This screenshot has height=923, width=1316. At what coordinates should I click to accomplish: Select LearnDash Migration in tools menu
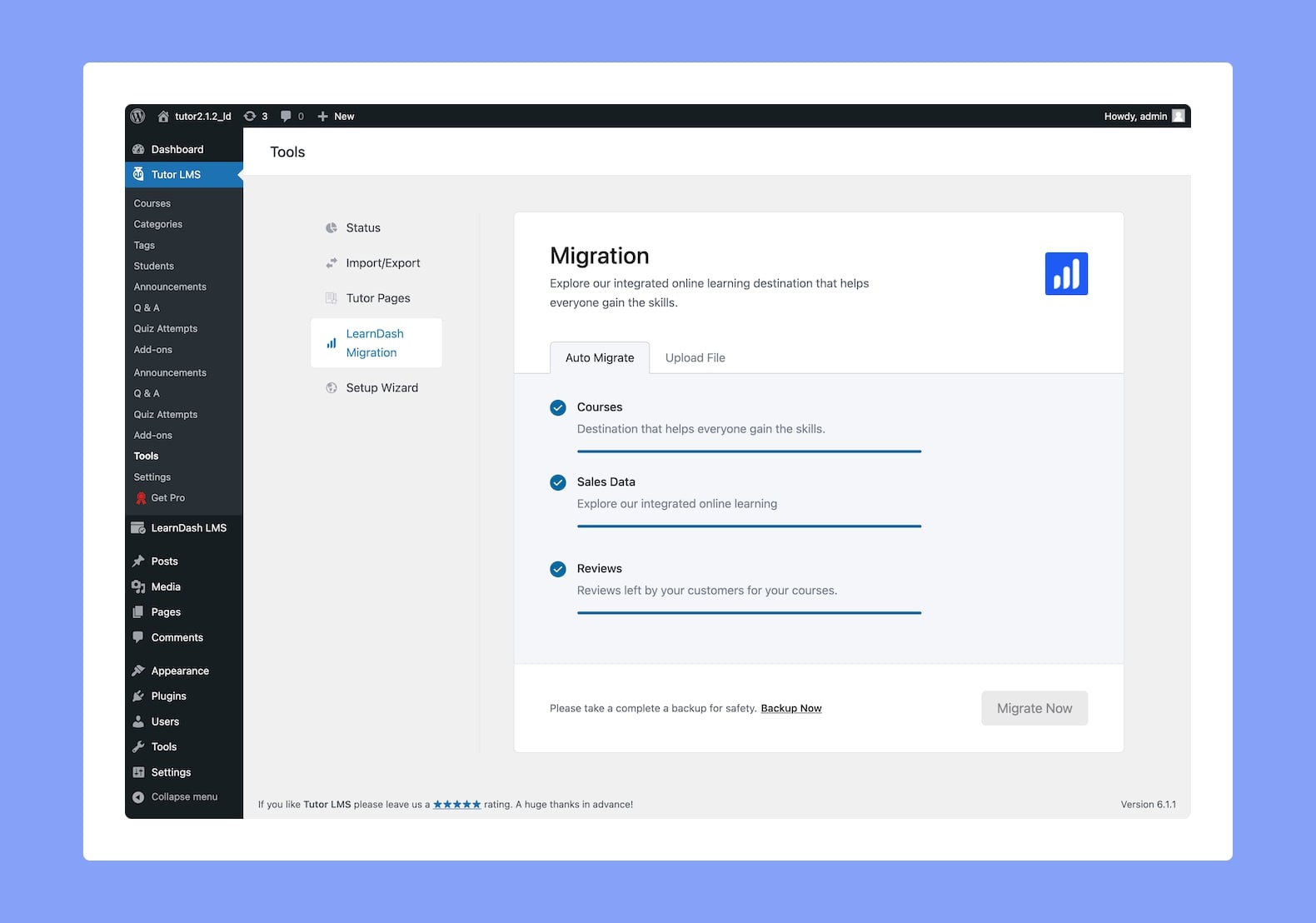click(376, 343)
